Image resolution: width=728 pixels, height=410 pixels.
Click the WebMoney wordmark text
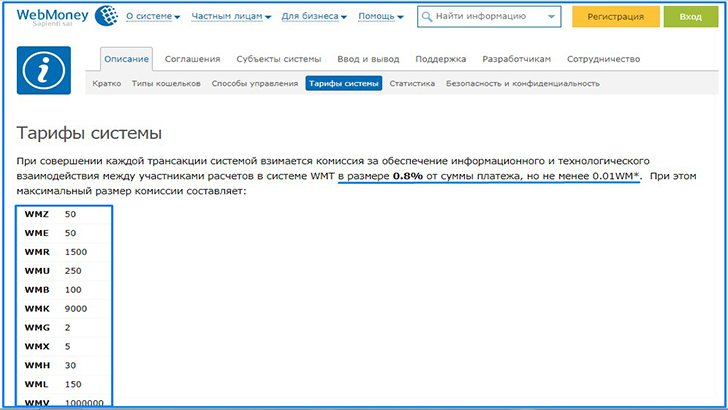[52, 15]
